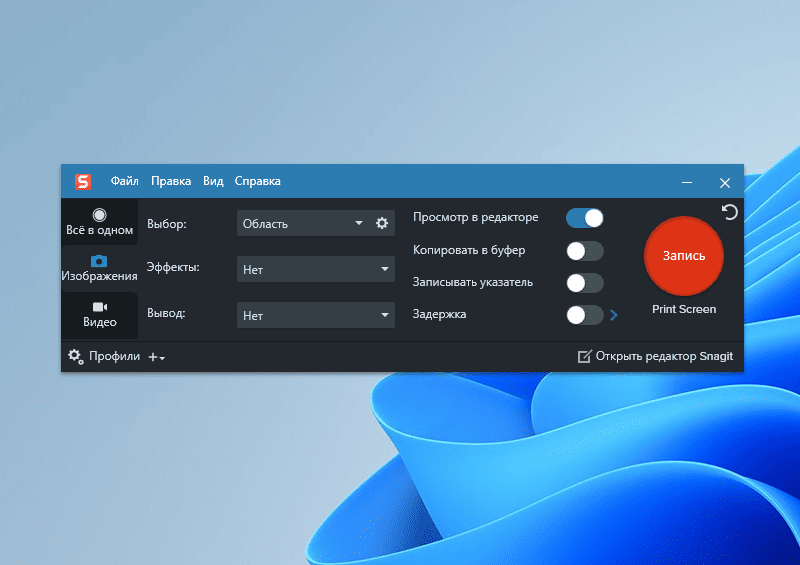Switch to Видео tab
The width and height of the screenshot is (800, 565).
tap(99, 315)
